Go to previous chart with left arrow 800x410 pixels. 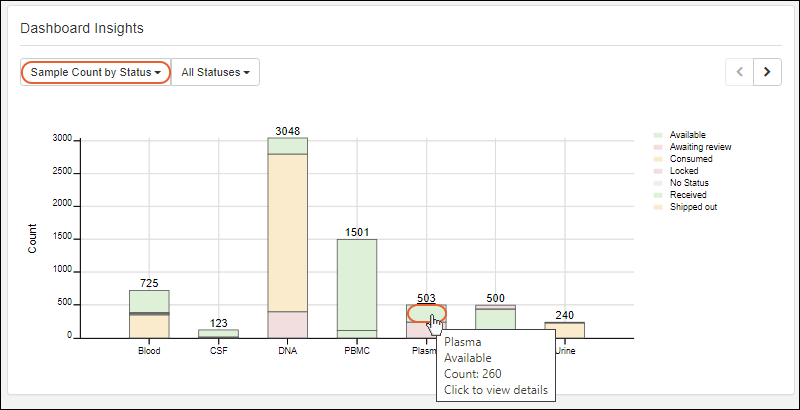pos(740,72)
